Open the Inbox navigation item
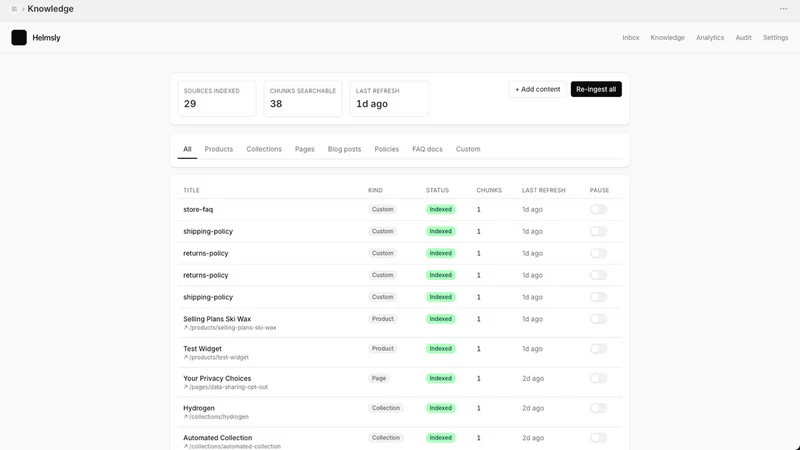 tap(631, 37)
